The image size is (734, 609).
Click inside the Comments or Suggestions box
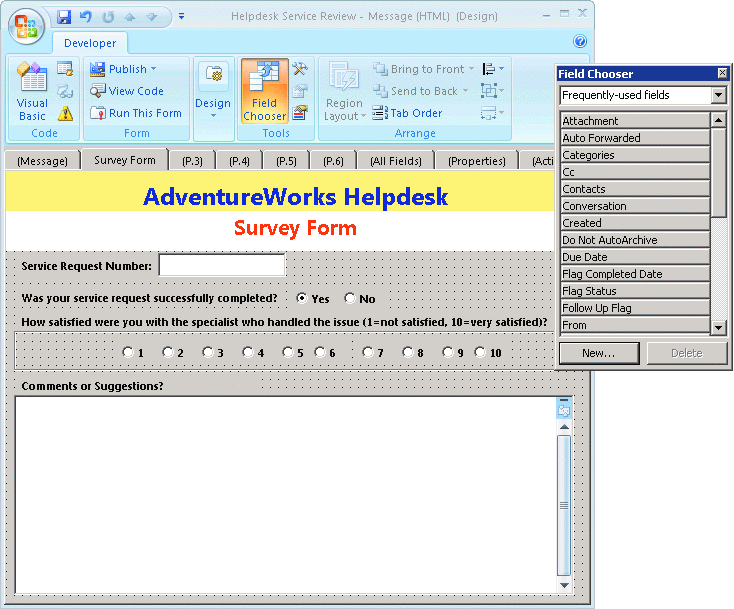pyautogui.click(x=286, y=495)
